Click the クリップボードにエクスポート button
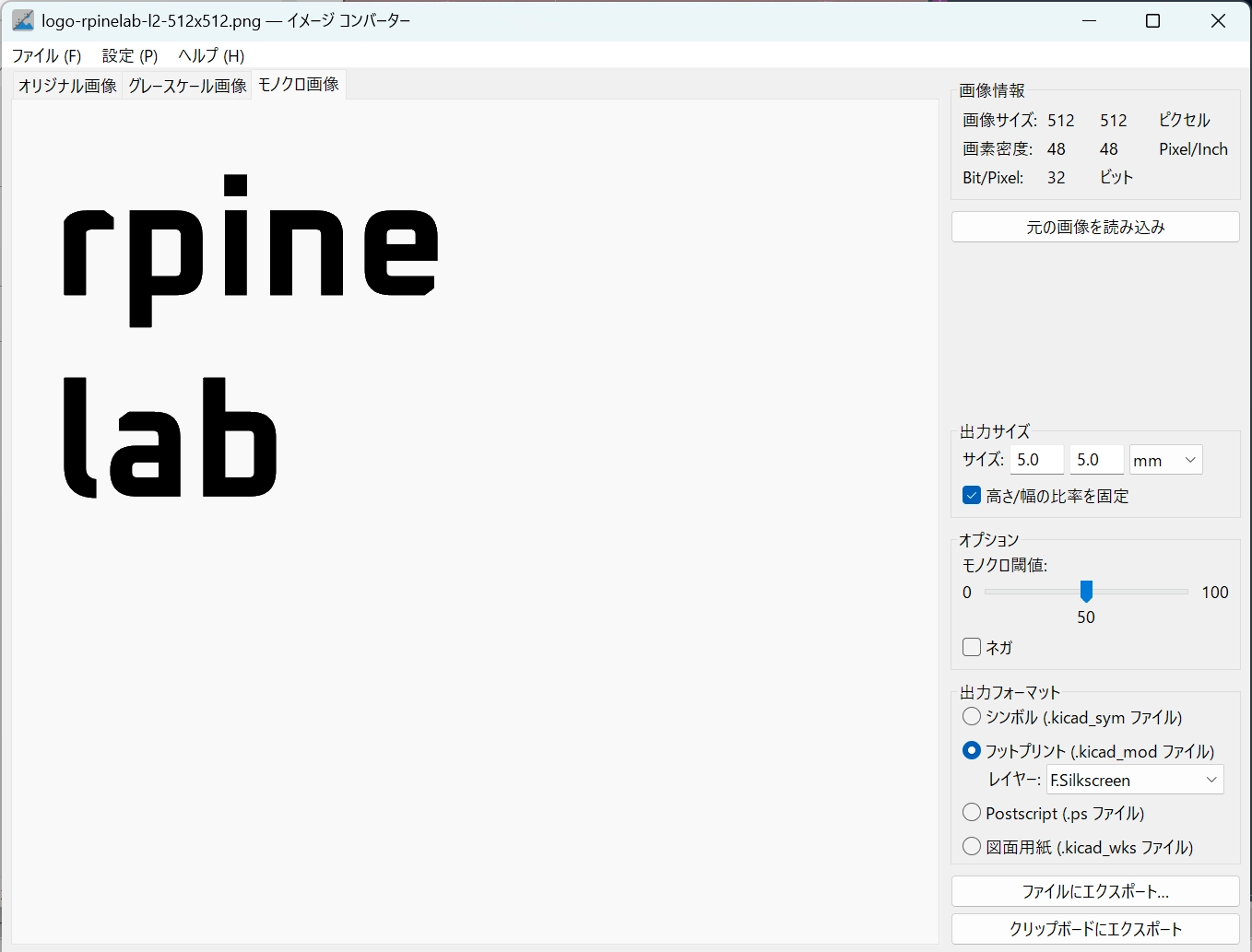Screen dimensions: 1252x952 [x=1095, y=929]
